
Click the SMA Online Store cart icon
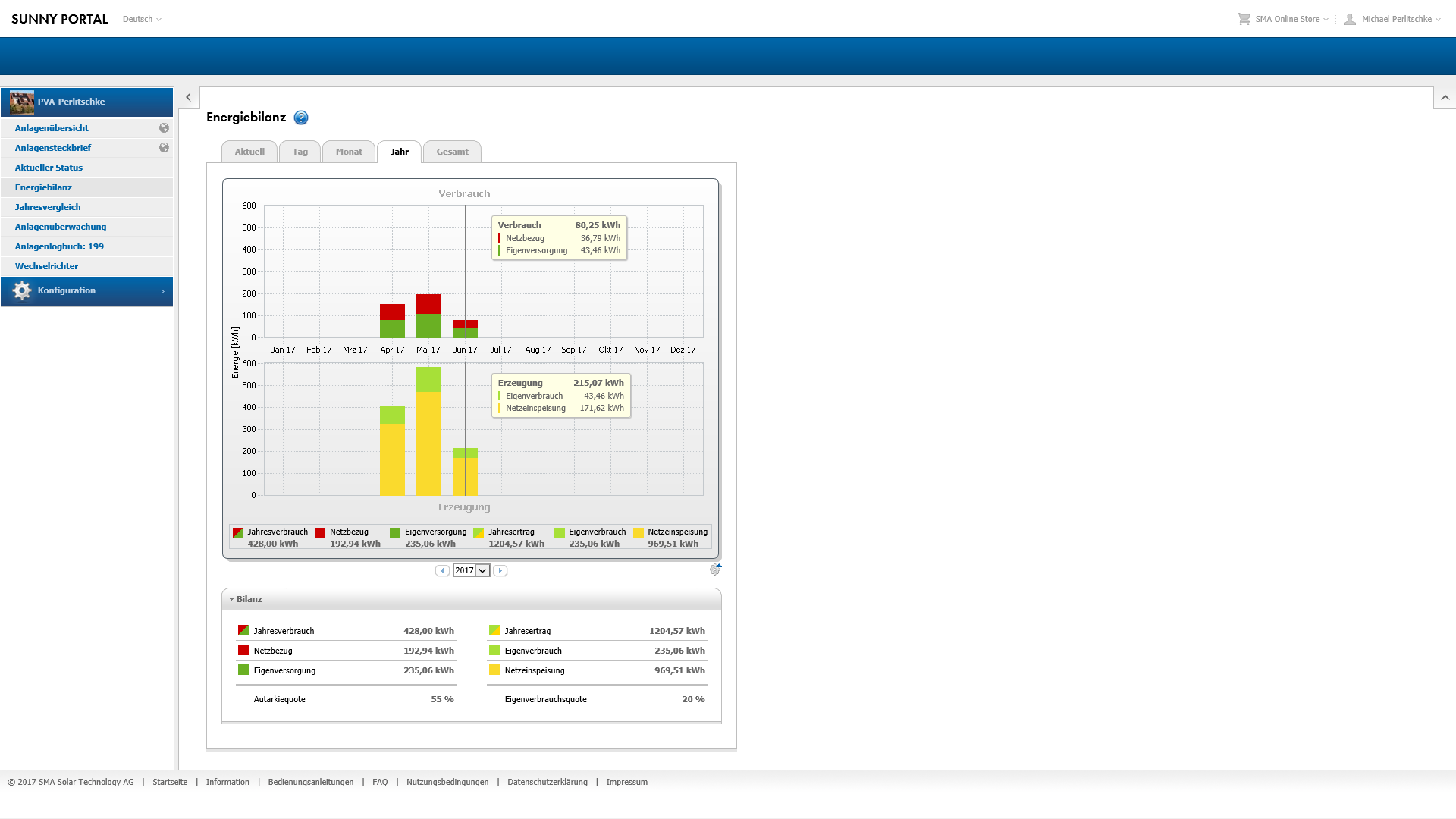click(1244, 19)
